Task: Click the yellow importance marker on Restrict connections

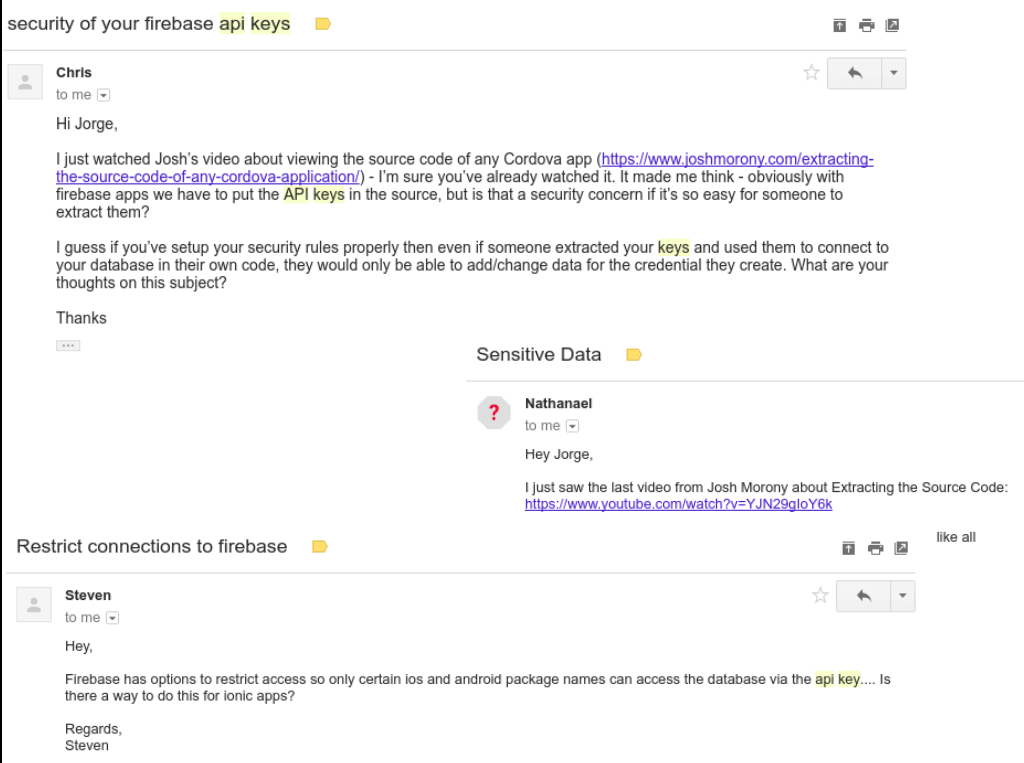Action: pos(320,547)
